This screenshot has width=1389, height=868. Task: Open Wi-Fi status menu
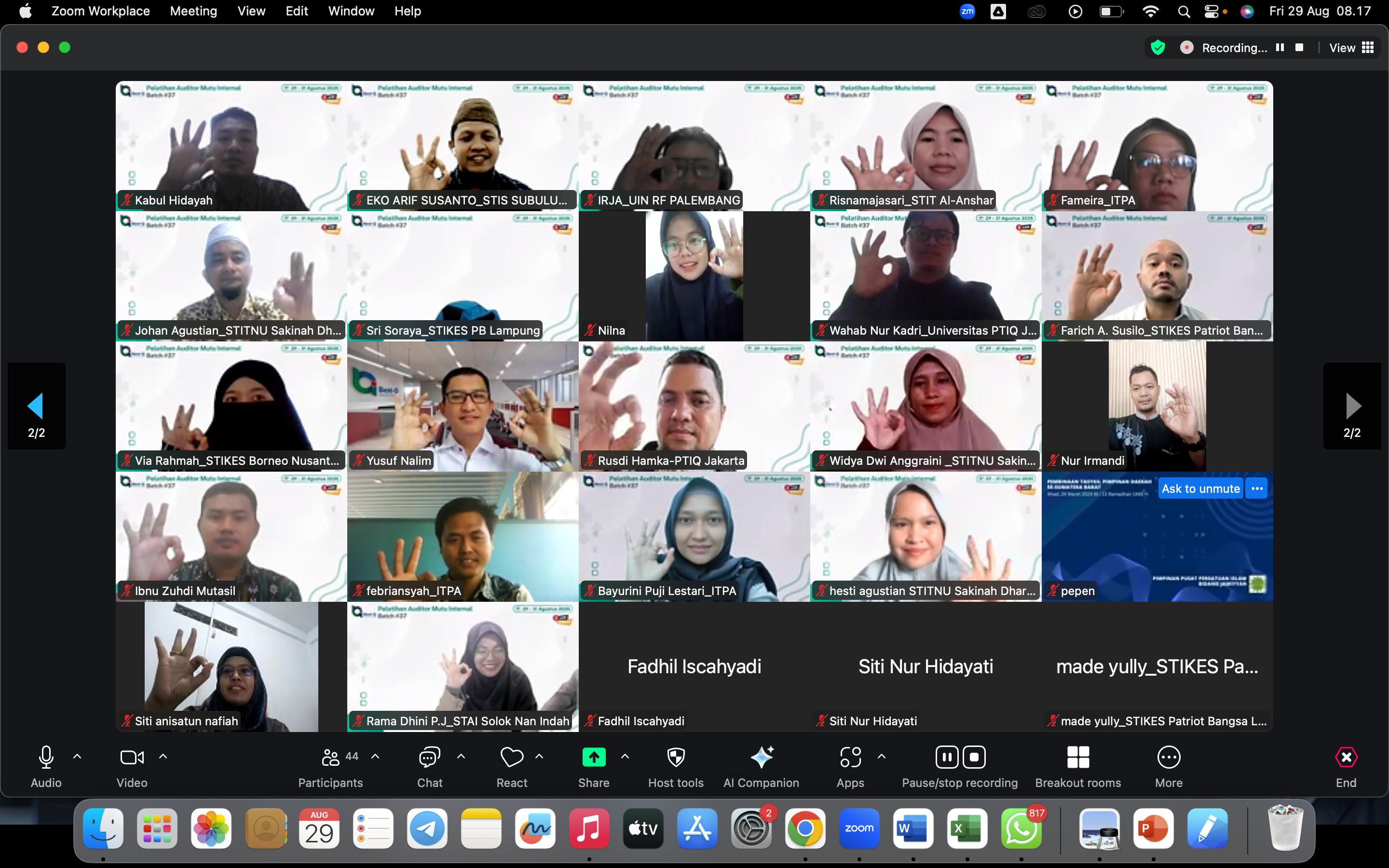point(1150,11)
